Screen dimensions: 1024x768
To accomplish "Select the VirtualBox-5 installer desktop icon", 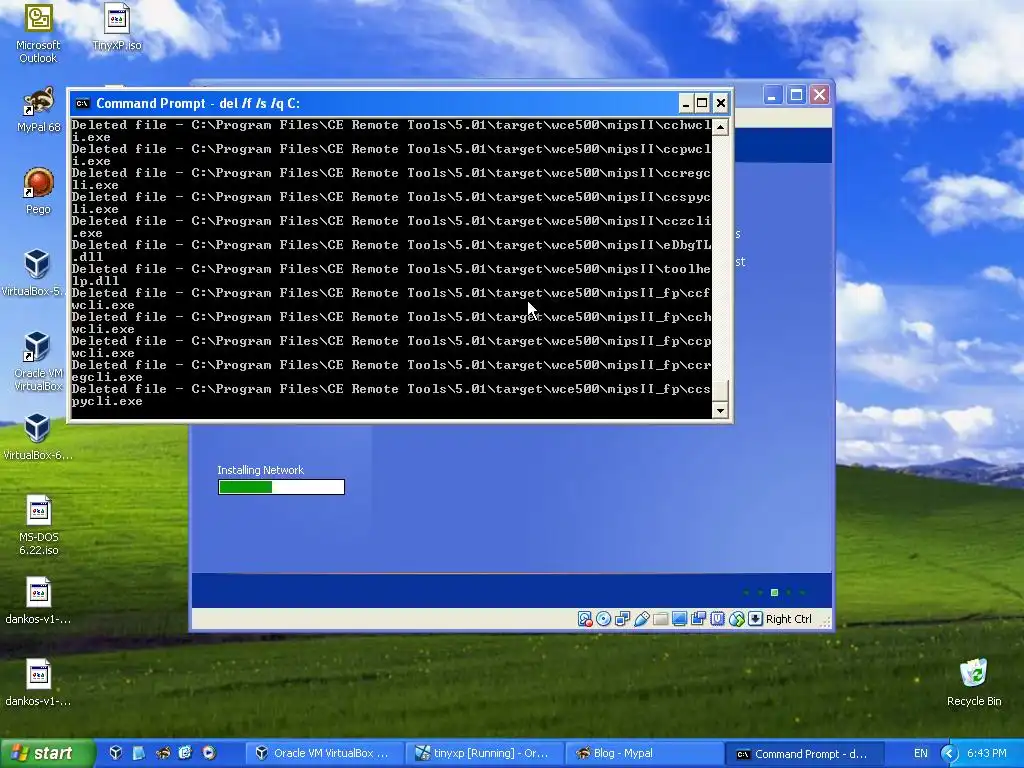I will point(37,273).
